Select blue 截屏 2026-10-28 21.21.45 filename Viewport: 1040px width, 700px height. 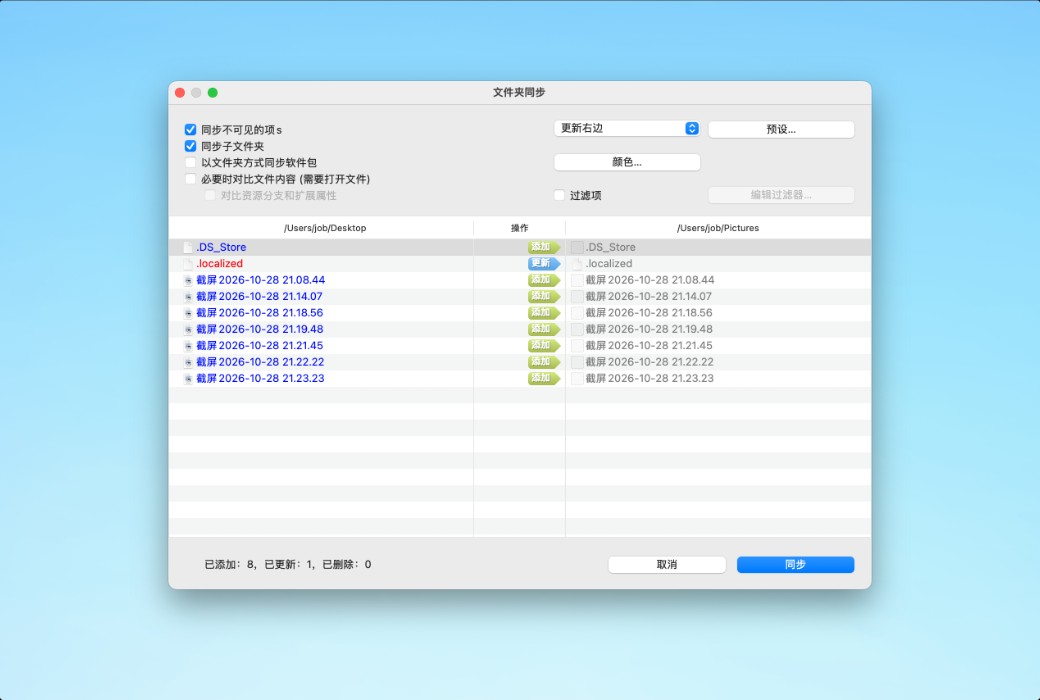[259, 346]
